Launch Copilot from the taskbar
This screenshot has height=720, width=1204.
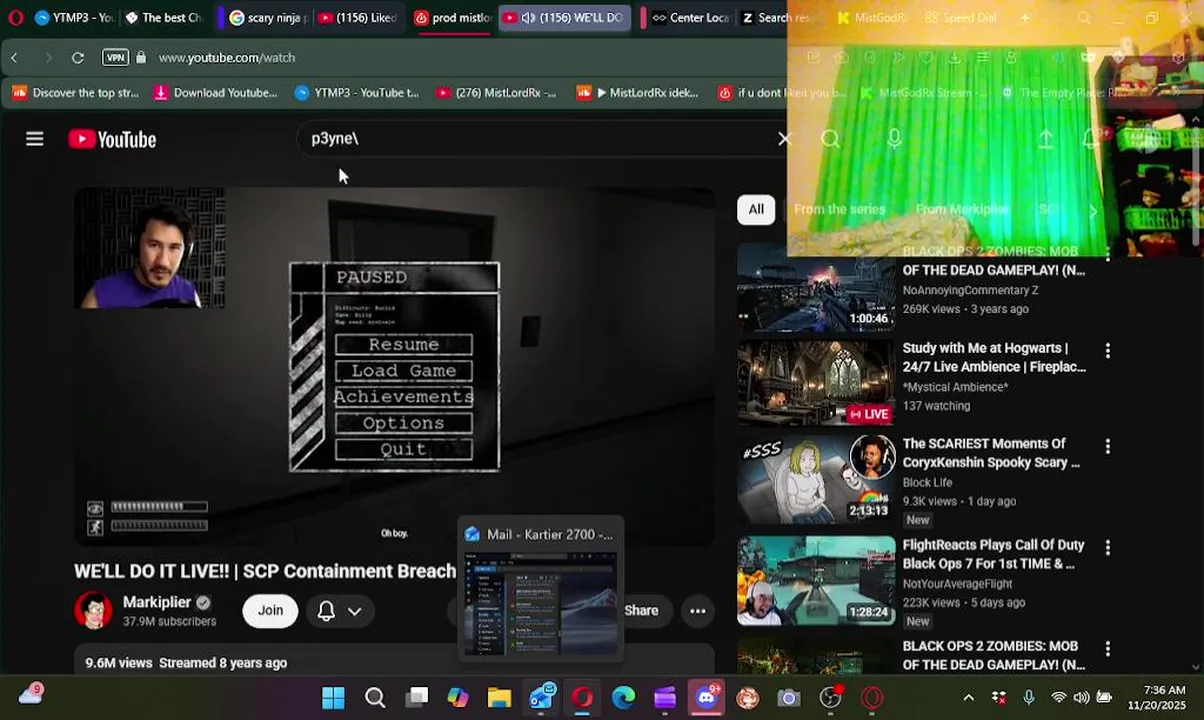tap(458, 697)
